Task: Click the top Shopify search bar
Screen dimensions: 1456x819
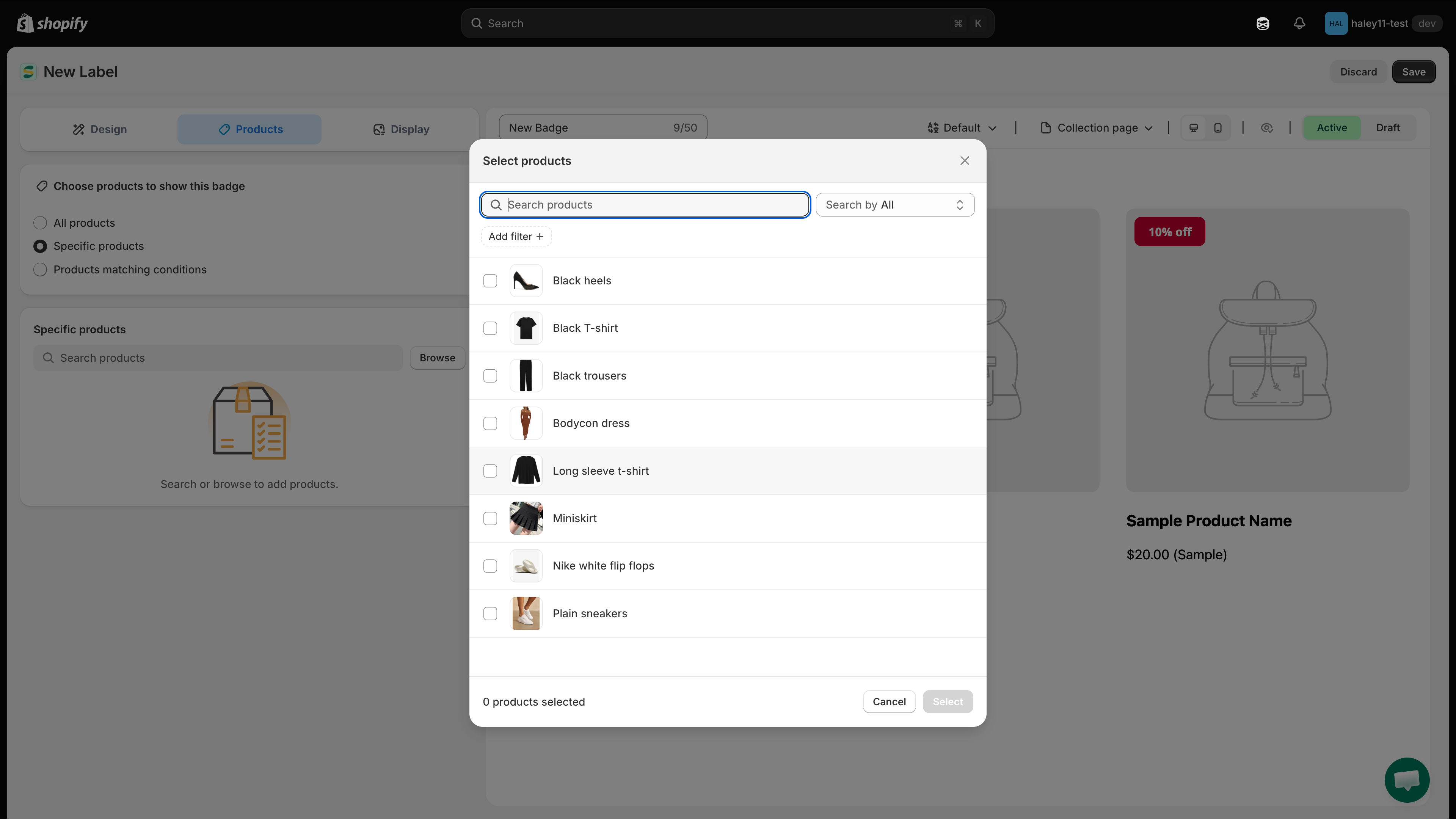Action: 728,23
